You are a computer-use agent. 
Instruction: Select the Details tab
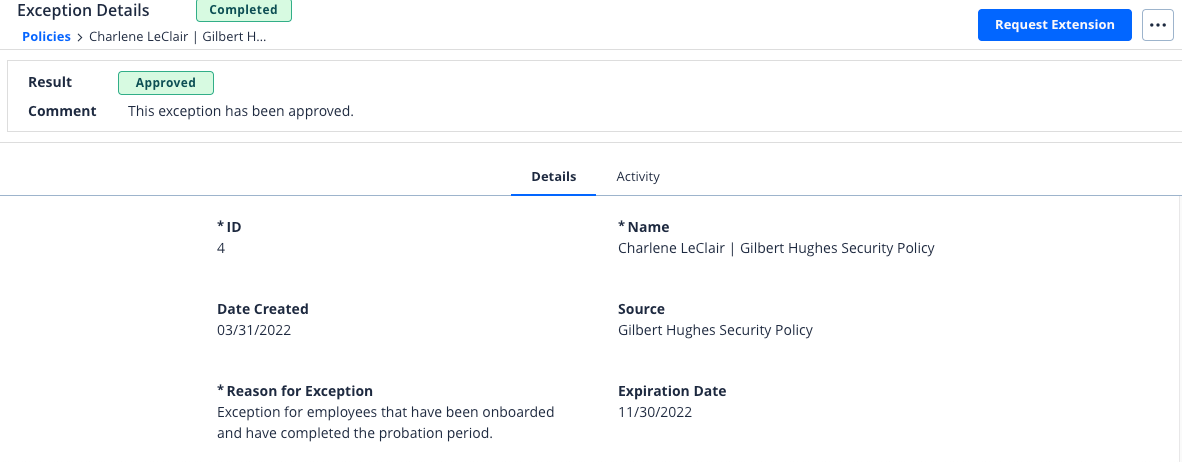[x=553, y=176]
